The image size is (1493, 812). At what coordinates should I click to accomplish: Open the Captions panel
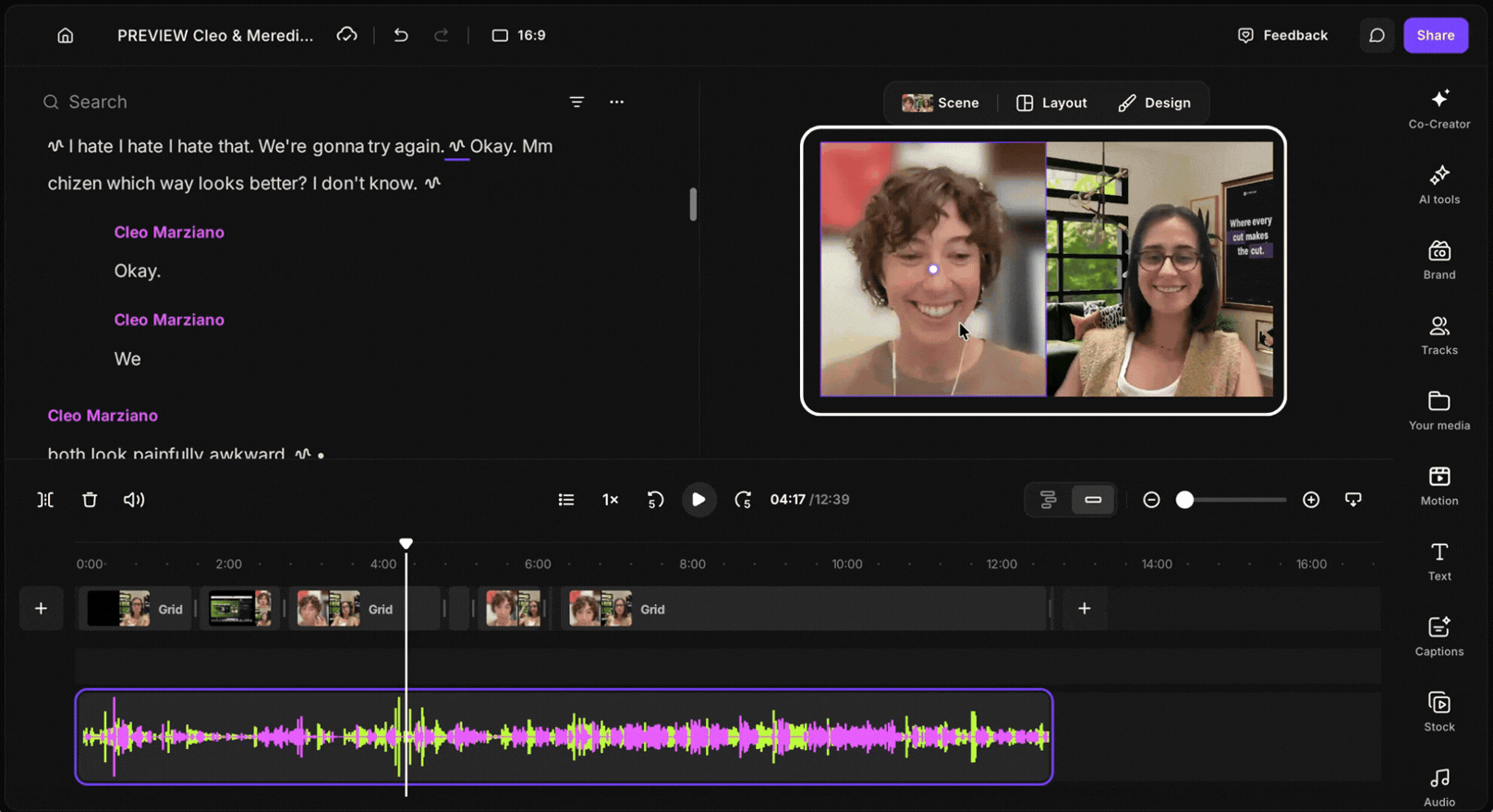click(x=1439, y=637)
